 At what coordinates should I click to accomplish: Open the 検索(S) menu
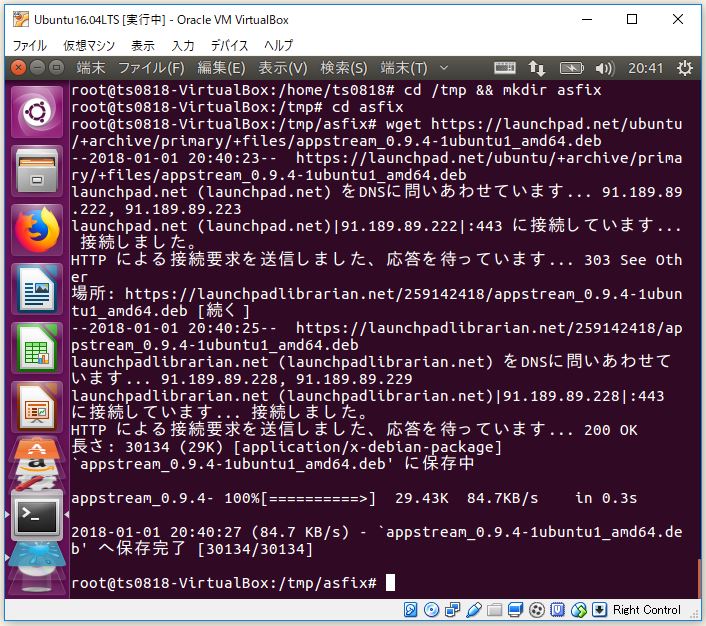click(x=344, y=68)
